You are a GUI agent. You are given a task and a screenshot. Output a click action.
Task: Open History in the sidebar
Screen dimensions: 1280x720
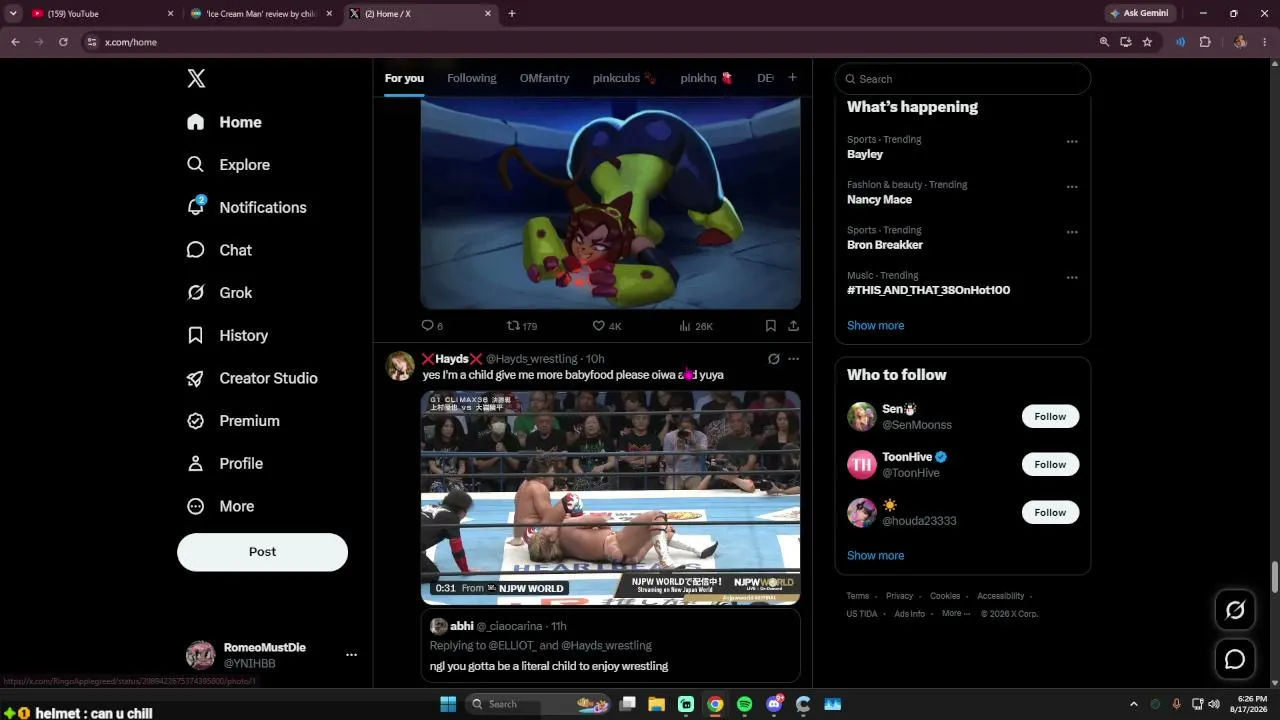click(x=227, y=336)
